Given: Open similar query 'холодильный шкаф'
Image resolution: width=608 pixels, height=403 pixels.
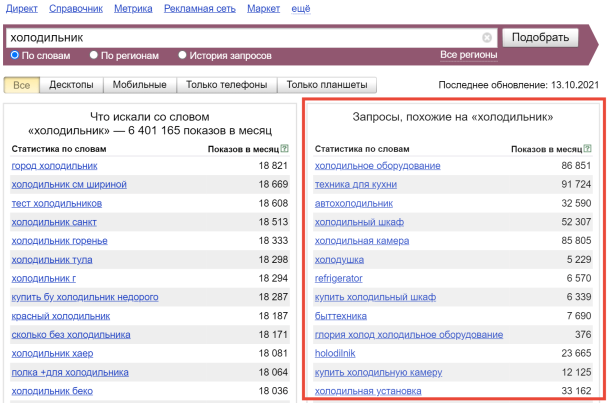Looking at the screenshot, I should point(359,222).
